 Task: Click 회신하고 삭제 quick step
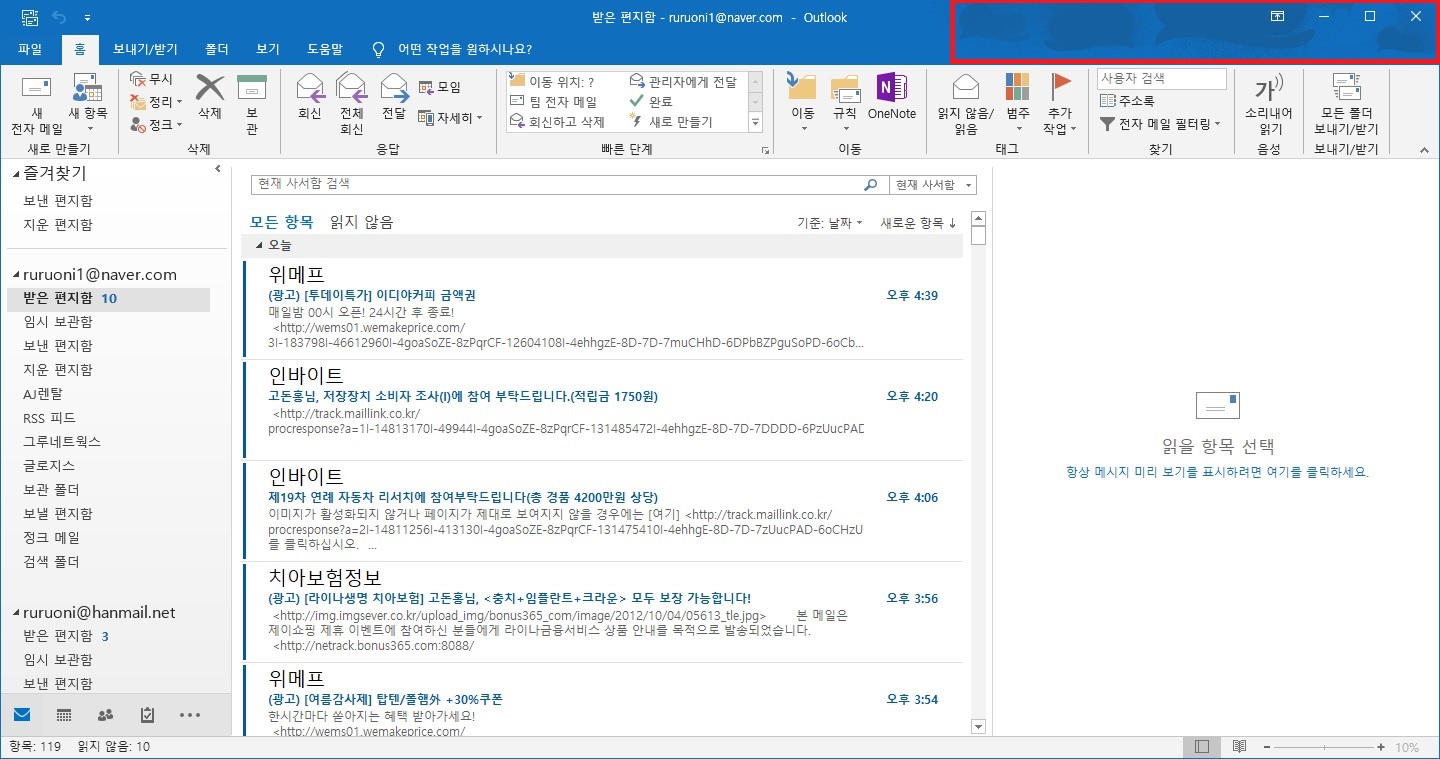(x=558, y=121)
